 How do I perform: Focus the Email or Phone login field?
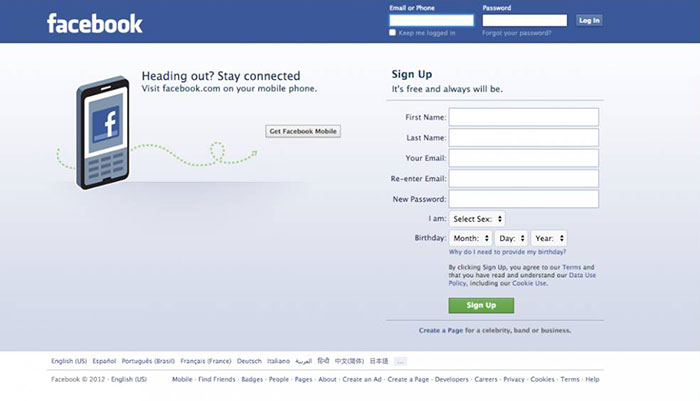[431, 21]
